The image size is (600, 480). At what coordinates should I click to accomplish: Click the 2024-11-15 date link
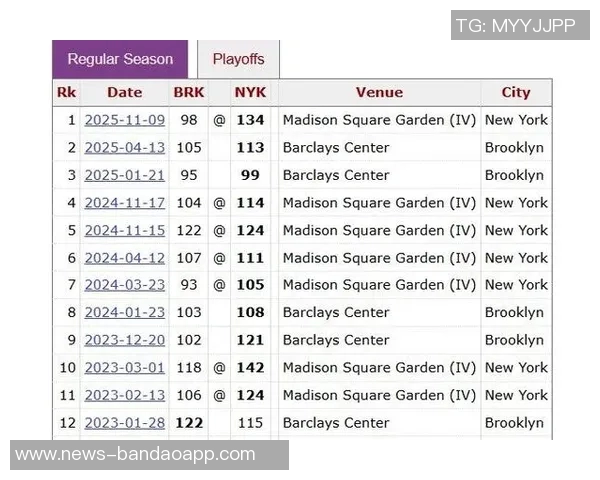pyautogui.click(x=124, y=230)
